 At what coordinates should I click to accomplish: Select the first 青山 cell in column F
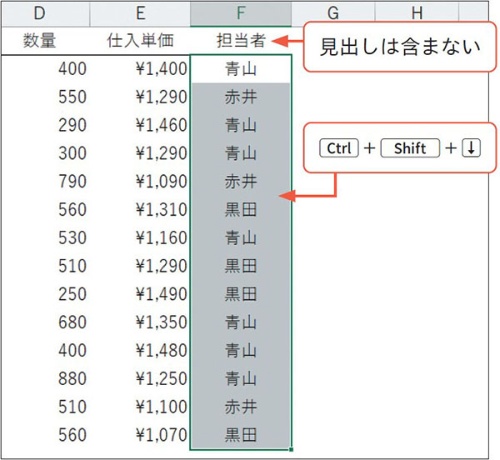pyautogui.click(x=241, y=69)
